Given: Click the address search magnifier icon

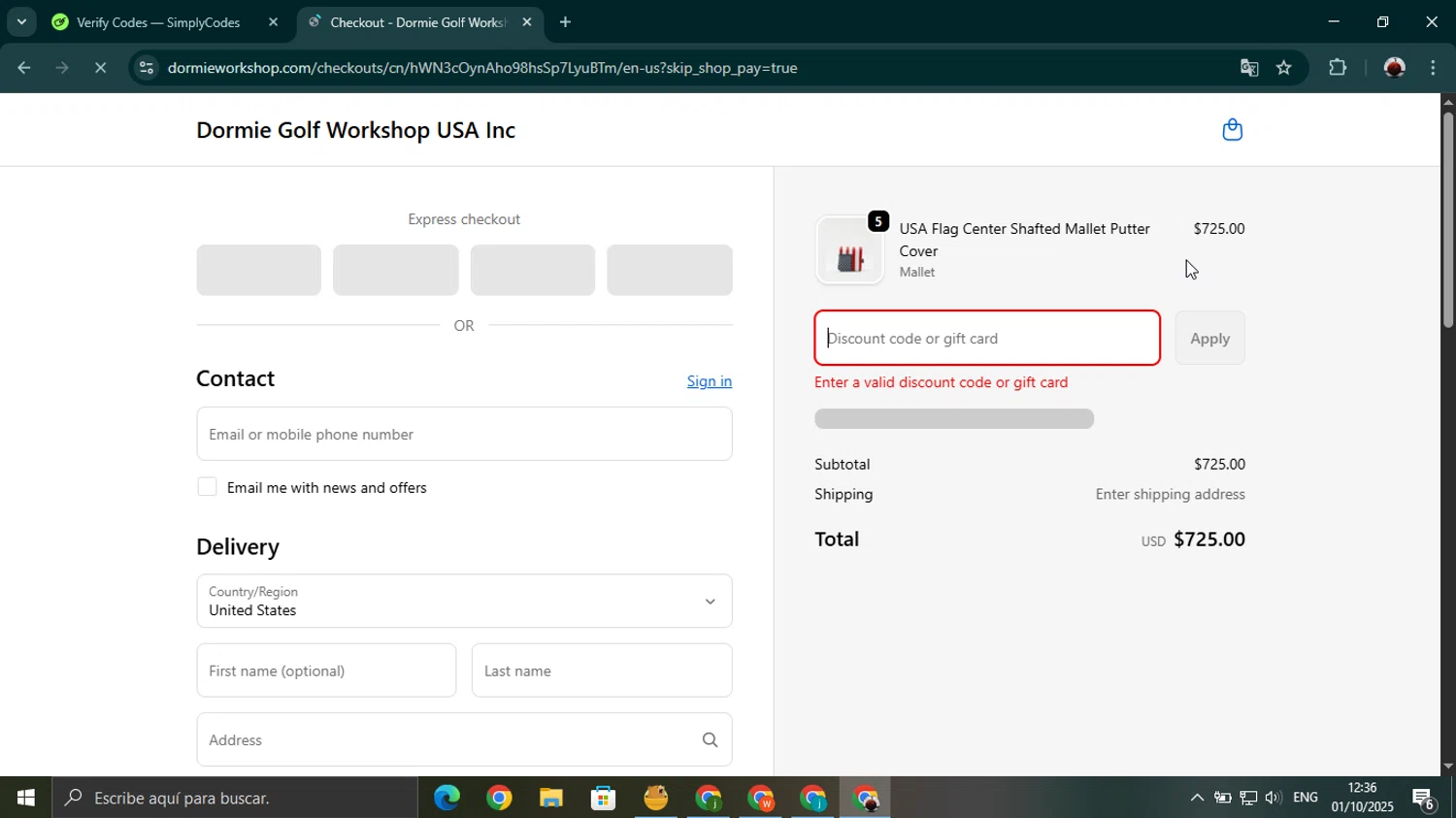Looking at the screenshot, I should [x=710, y=740].
